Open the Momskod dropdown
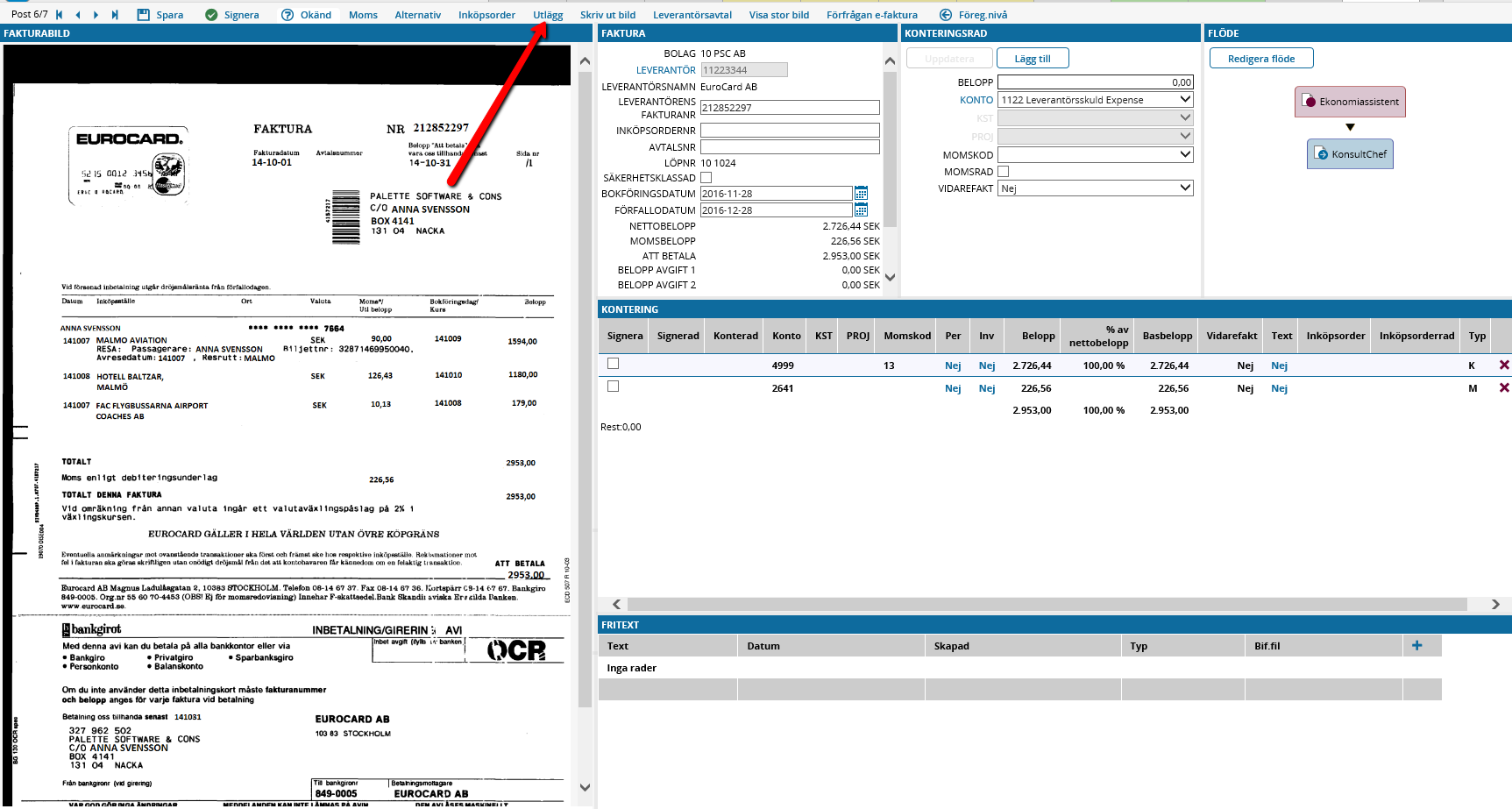 pos(1096,154)
